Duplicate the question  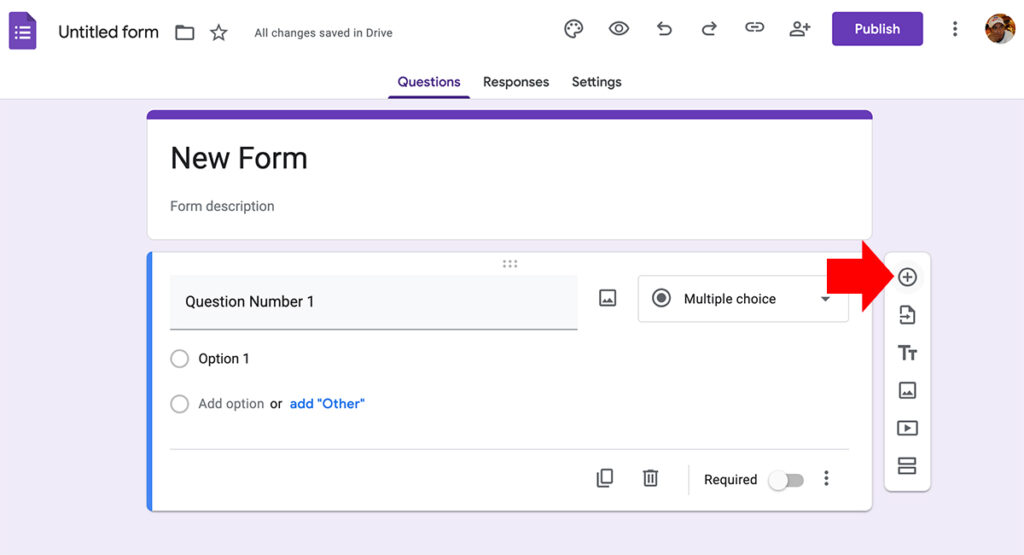[605, 478]
